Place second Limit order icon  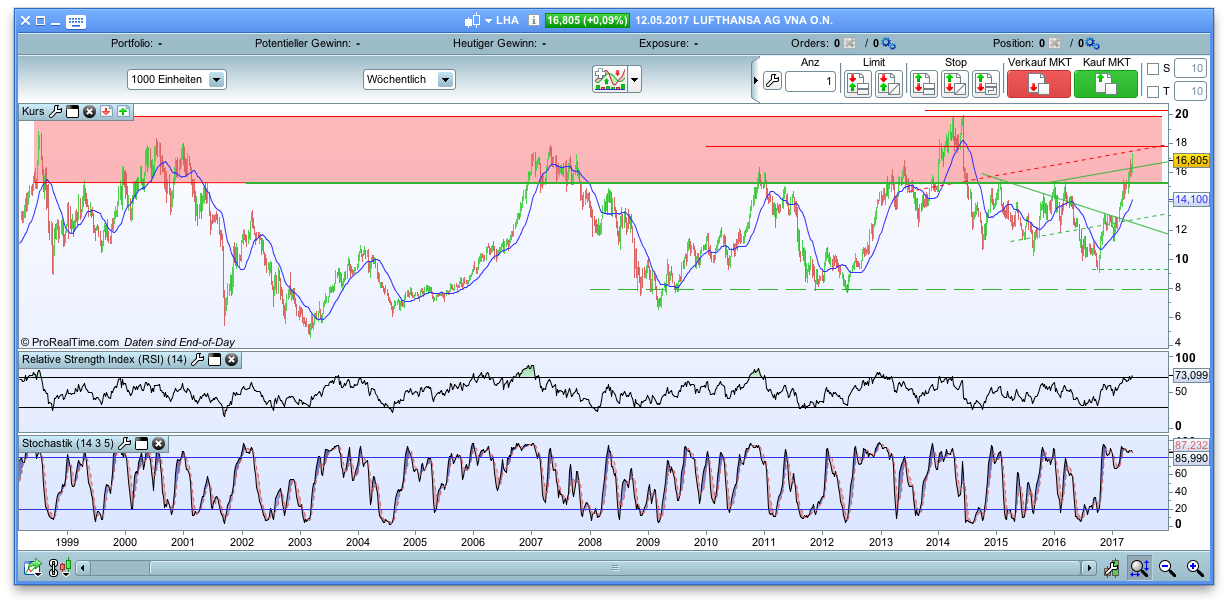click(889, 83)
